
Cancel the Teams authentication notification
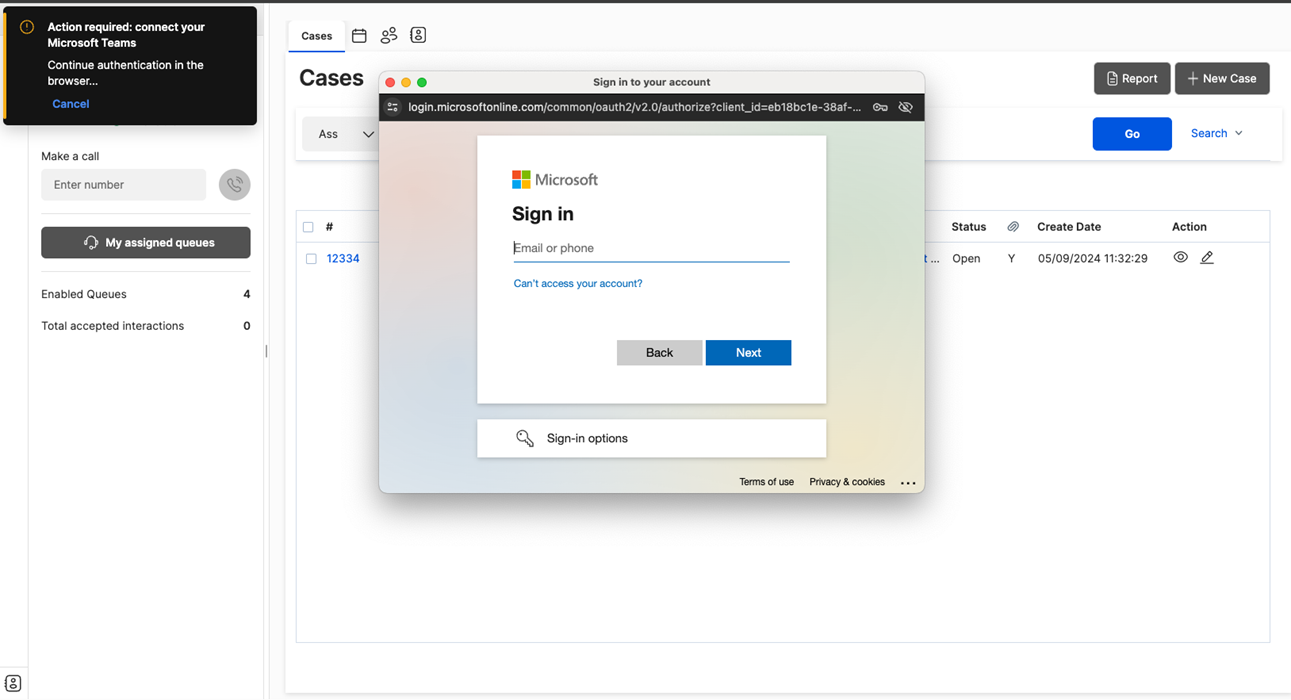coord(71,104)
